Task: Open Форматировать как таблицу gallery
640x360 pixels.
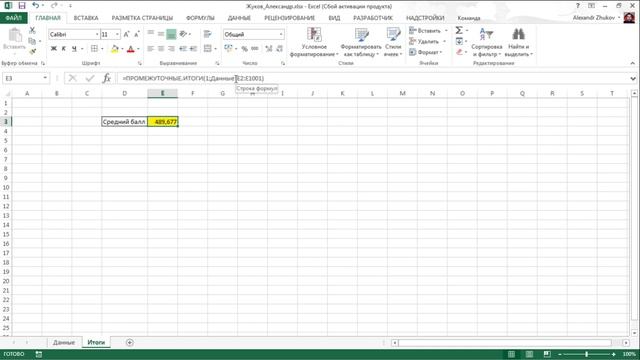Action: (361, 42)
